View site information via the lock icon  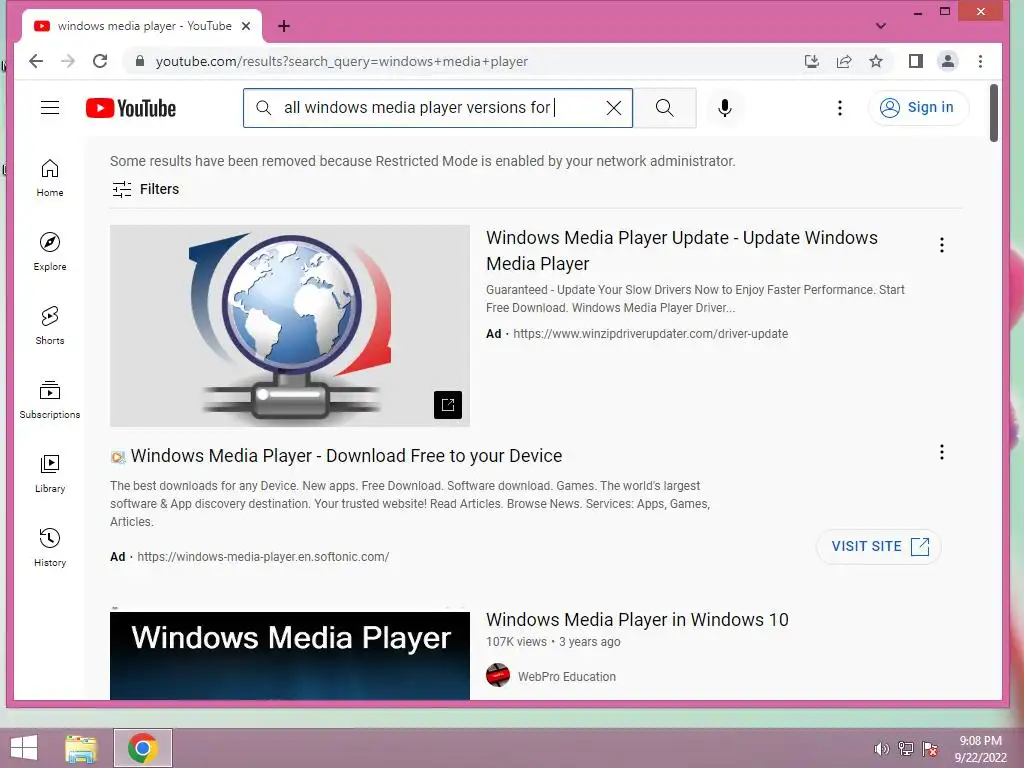pyautogui.click(x=139, y=61)
